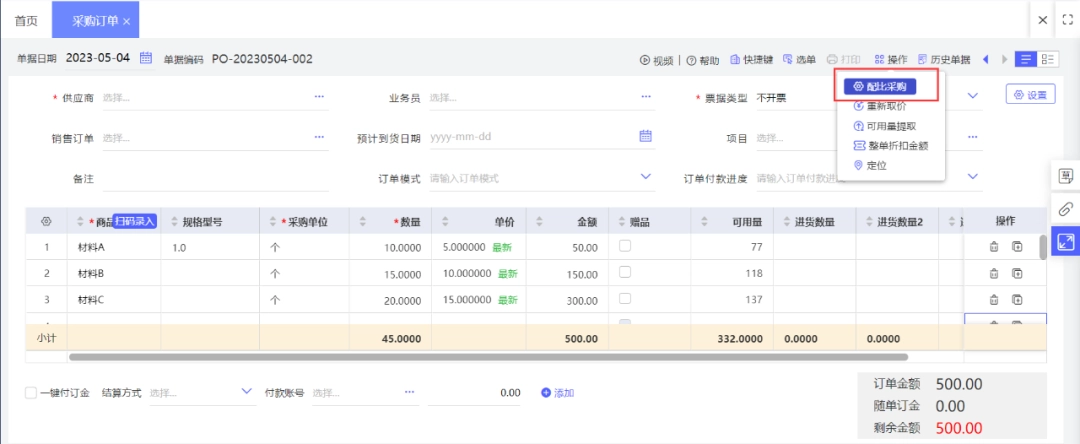Click the blue expand arrows sidebar icon

1065,242
